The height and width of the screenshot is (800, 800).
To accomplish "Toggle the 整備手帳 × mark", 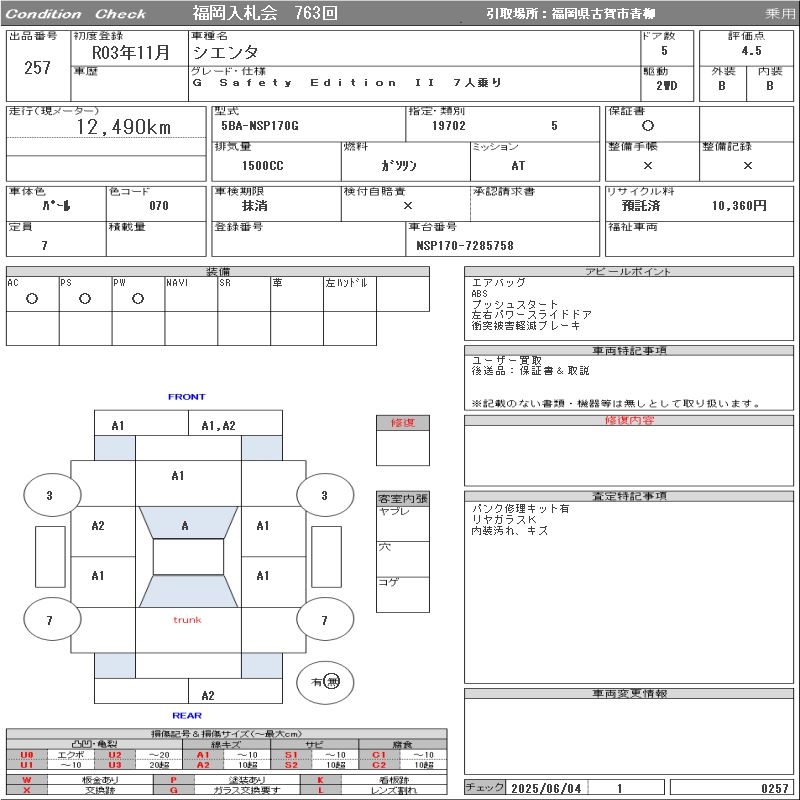I will click(648, 166).
